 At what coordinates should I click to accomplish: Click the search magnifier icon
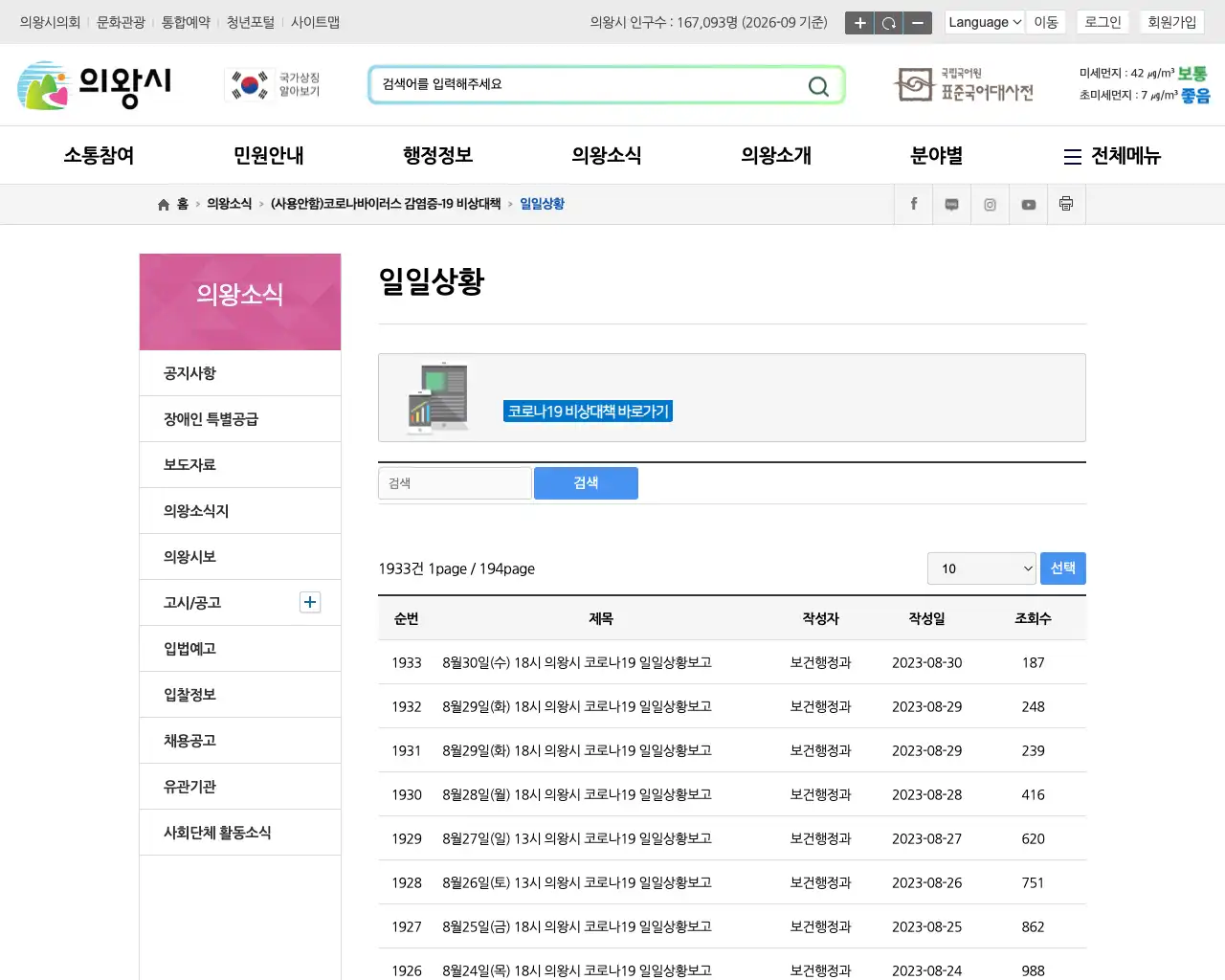818,86
